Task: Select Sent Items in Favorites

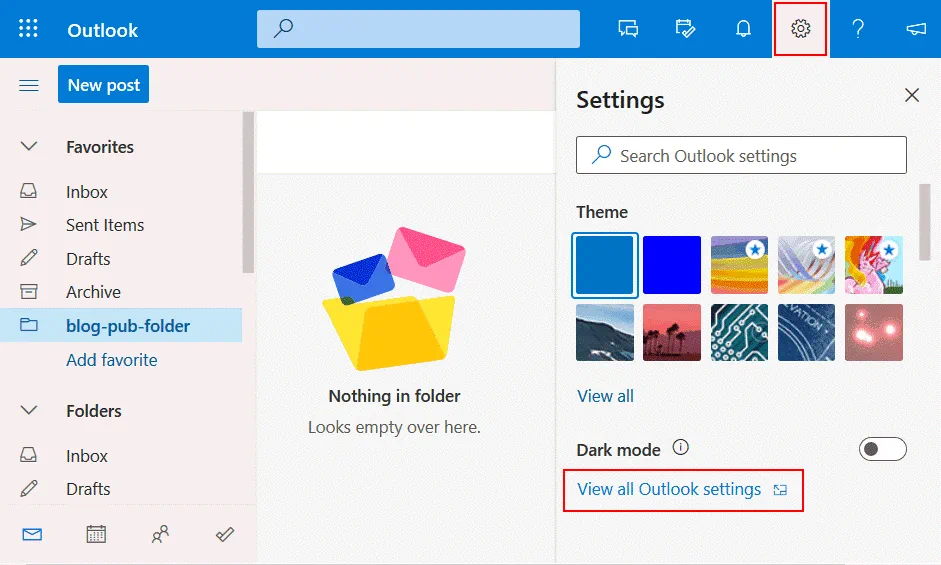Action: coord(105,225)
